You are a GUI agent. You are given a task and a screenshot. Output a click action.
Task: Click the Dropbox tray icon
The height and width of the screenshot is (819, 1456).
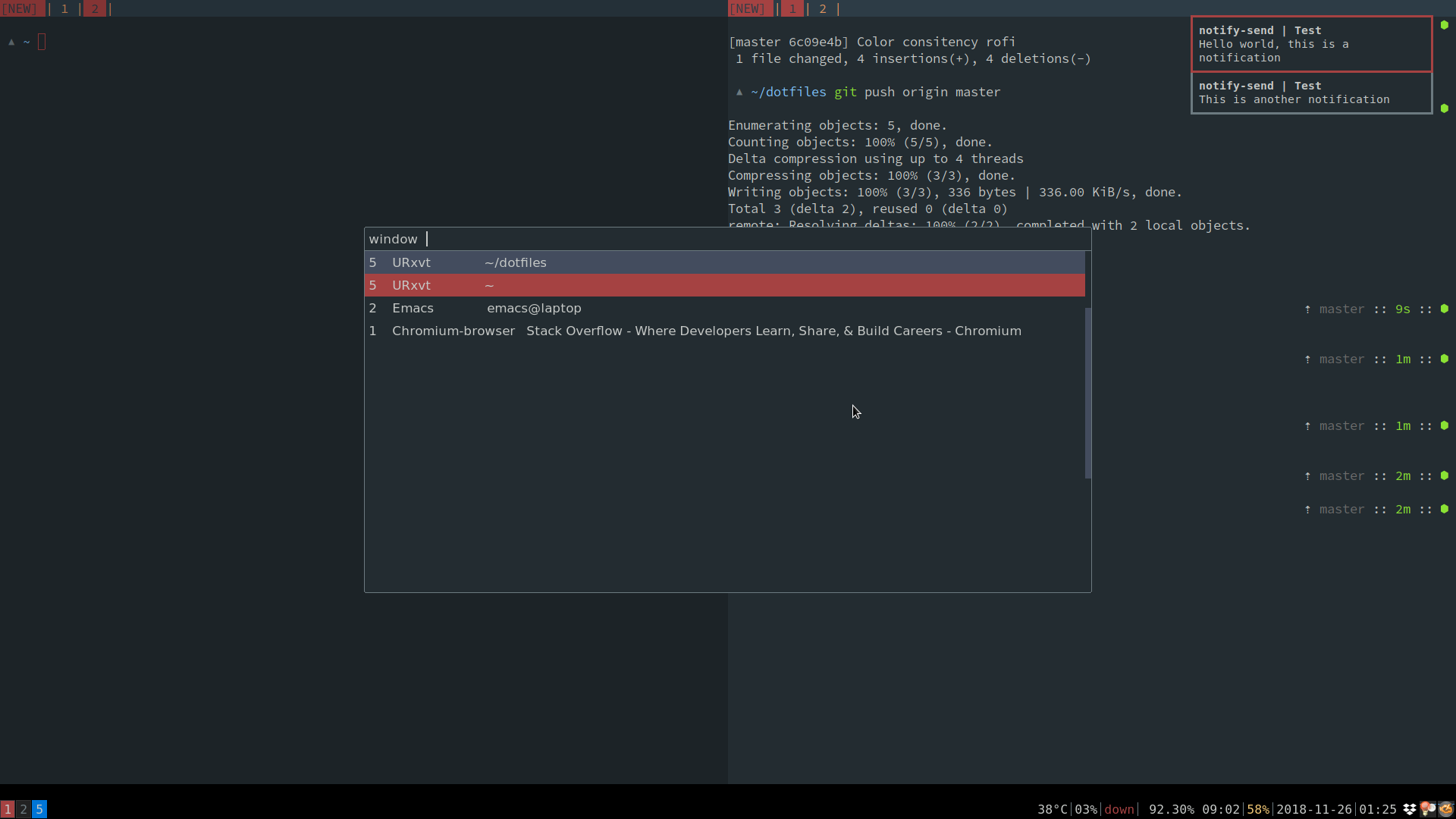(x=1410, y=809)
